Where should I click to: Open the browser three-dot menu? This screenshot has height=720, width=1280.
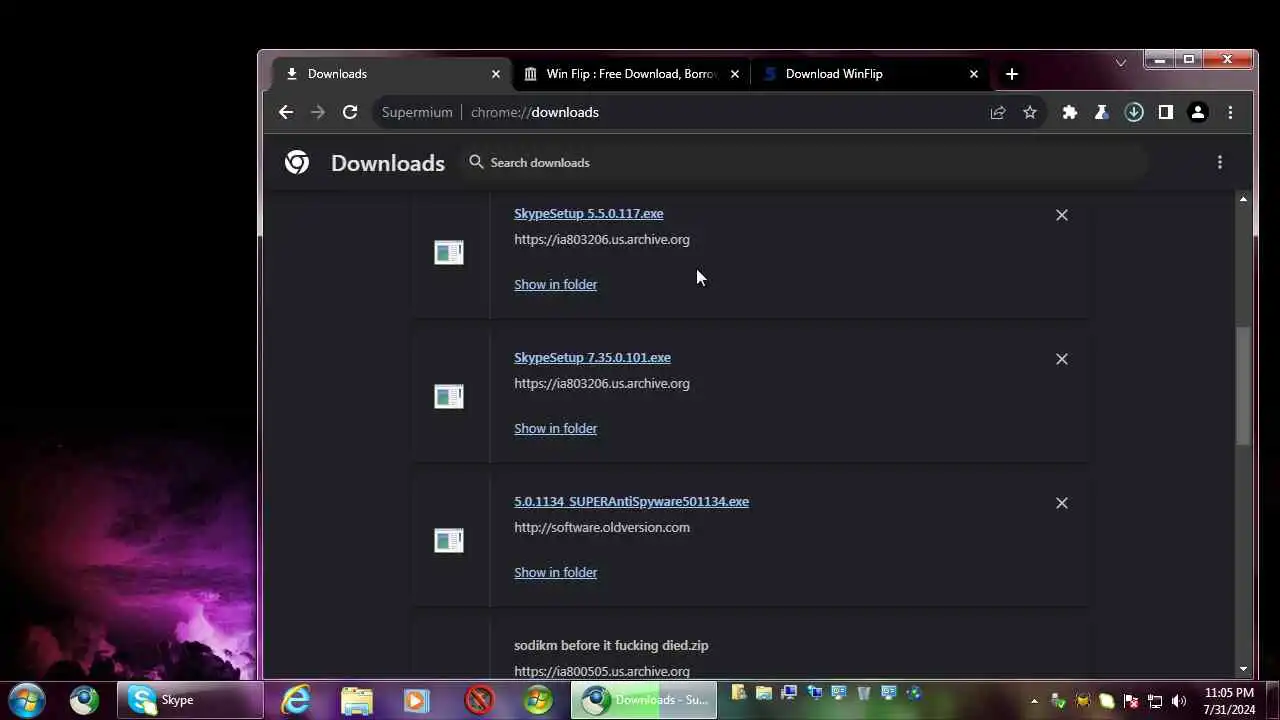coord(1230,112)
